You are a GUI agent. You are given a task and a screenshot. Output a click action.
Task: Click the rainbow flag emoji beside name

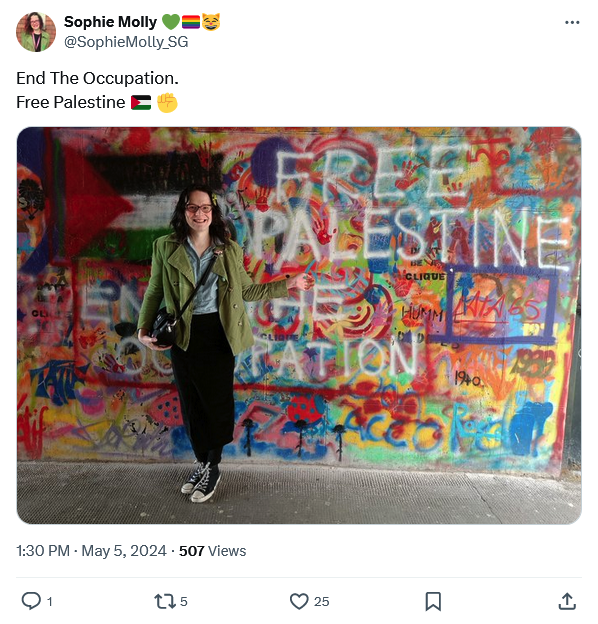pos(191,22)
